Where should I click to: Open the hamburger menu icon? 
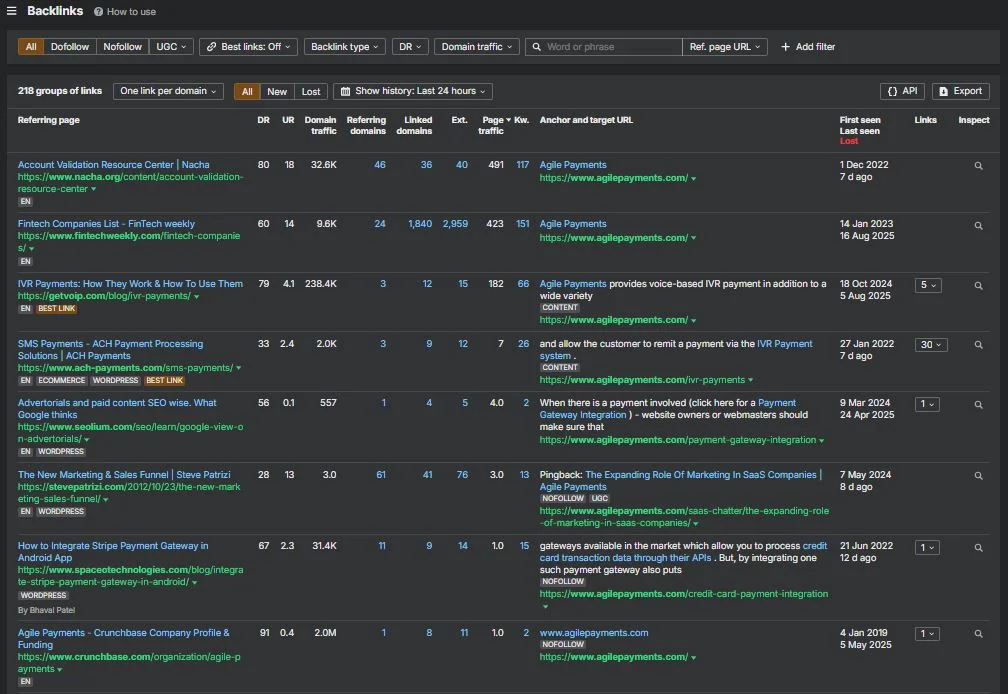pos(12,11)
